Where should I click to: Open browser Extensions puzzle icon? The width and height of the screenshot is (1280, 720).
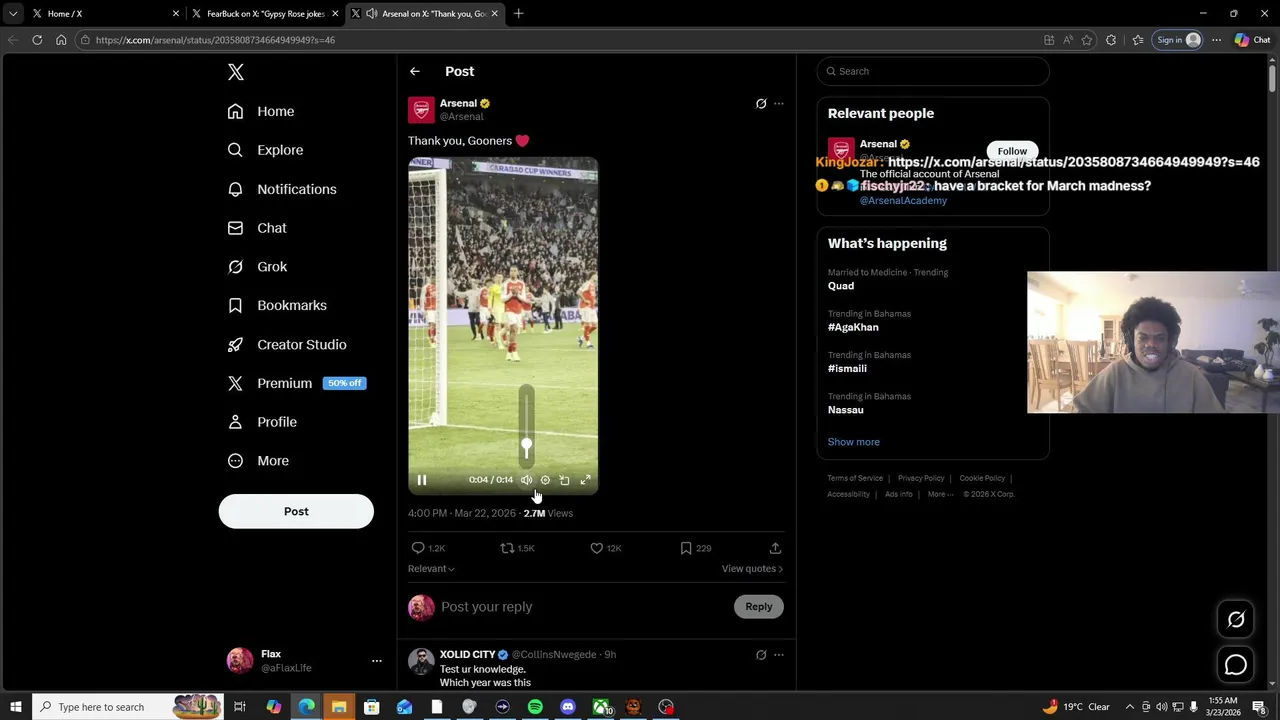click(1111, 40)
